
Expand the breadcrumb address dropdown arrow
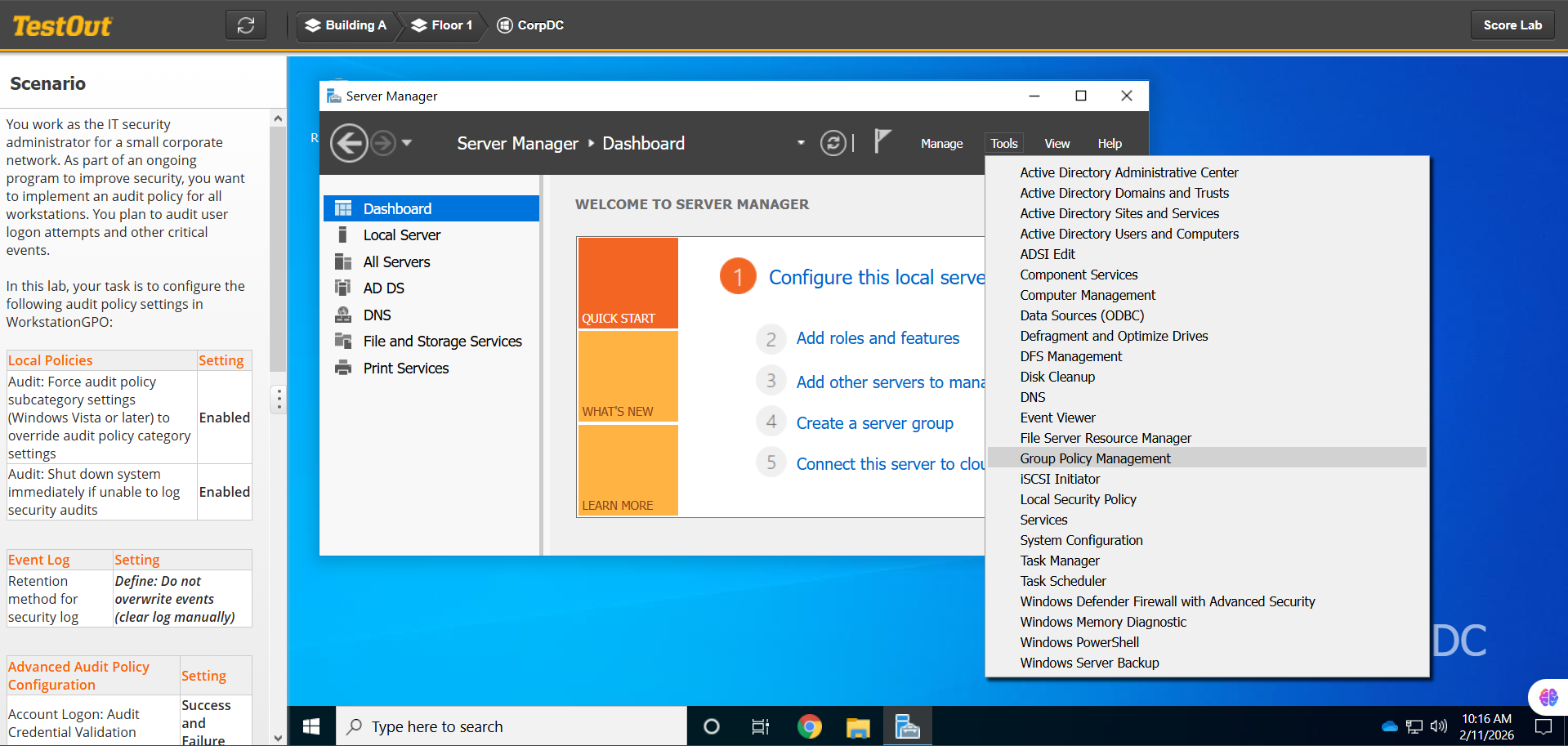pos(801,143)
